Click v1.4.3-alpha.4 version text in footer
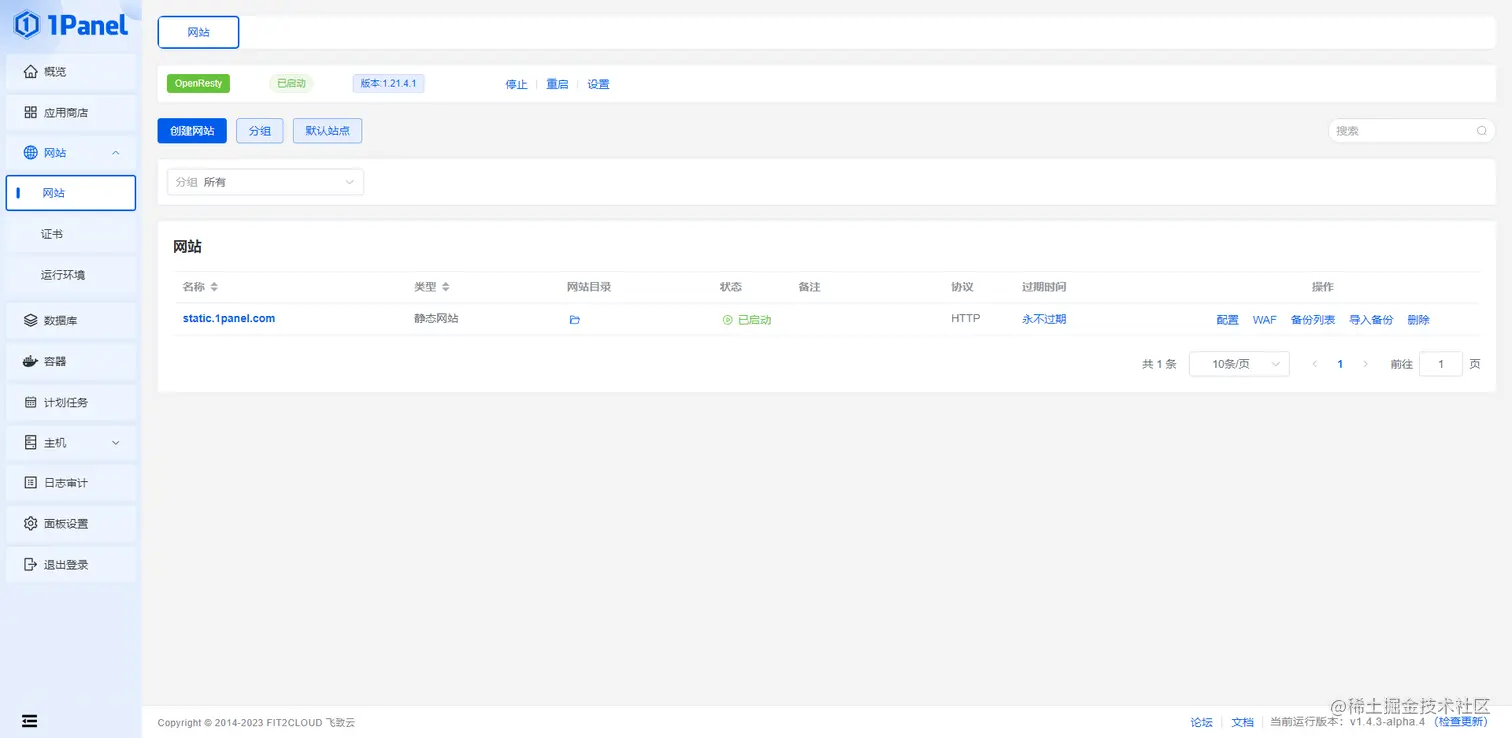This screenshot has height=738, width=1512. (x=1387, y=722)
